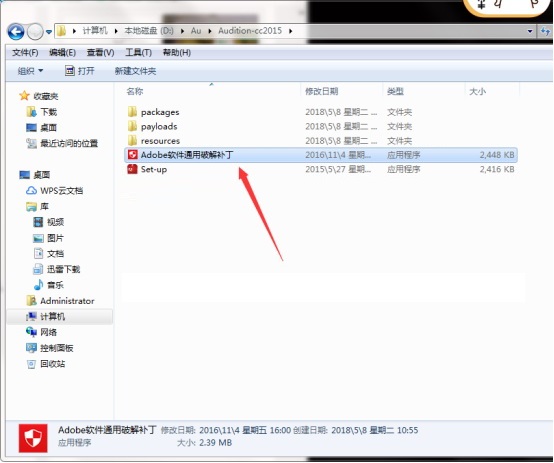Open the recent pages dropdown arrow

point(49,32)
